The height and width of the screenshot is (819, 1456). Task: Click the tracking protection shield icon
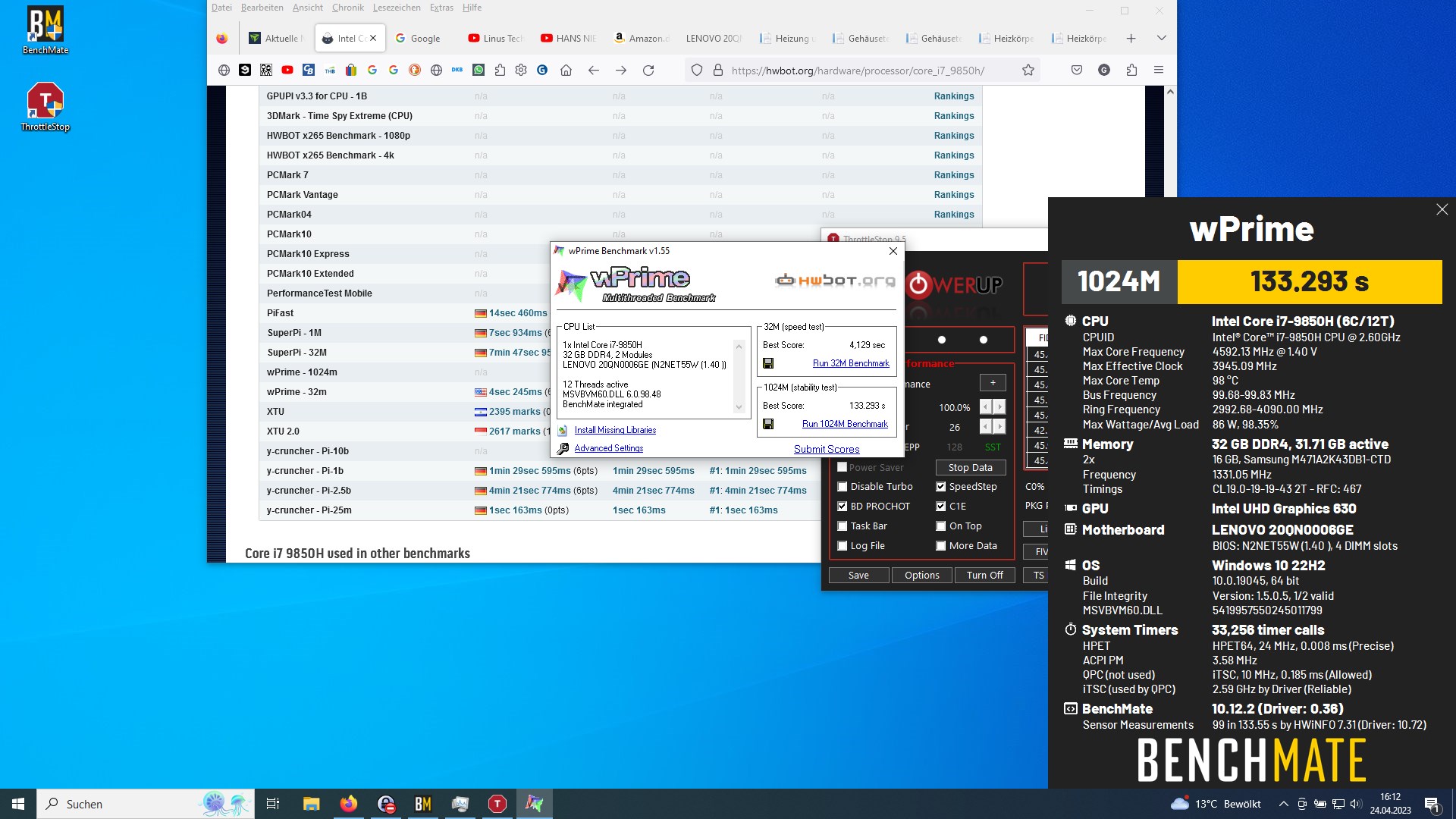point(697,71)
